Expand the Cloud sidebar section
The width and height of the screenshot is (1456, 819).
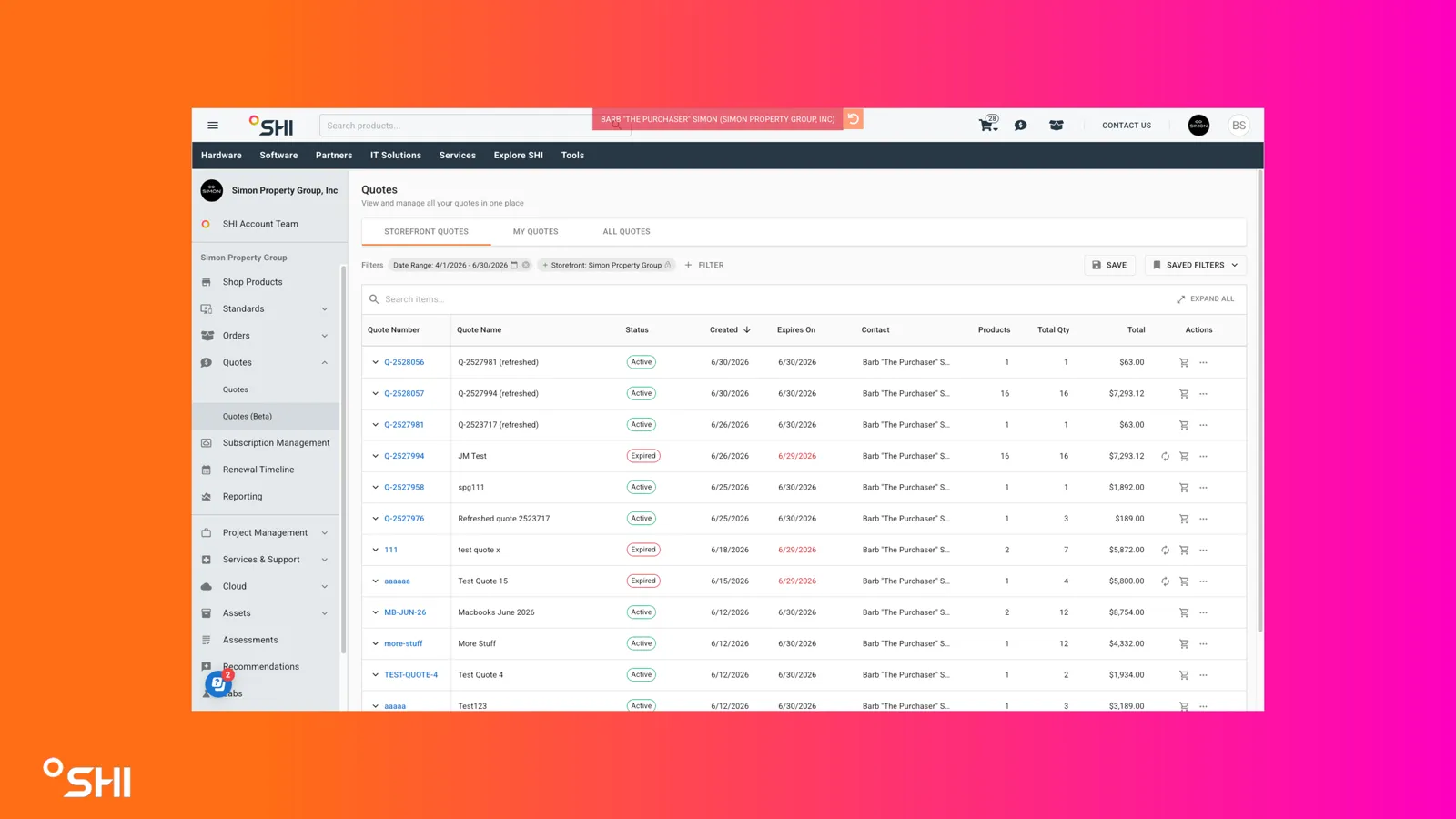tap(325, 587)
